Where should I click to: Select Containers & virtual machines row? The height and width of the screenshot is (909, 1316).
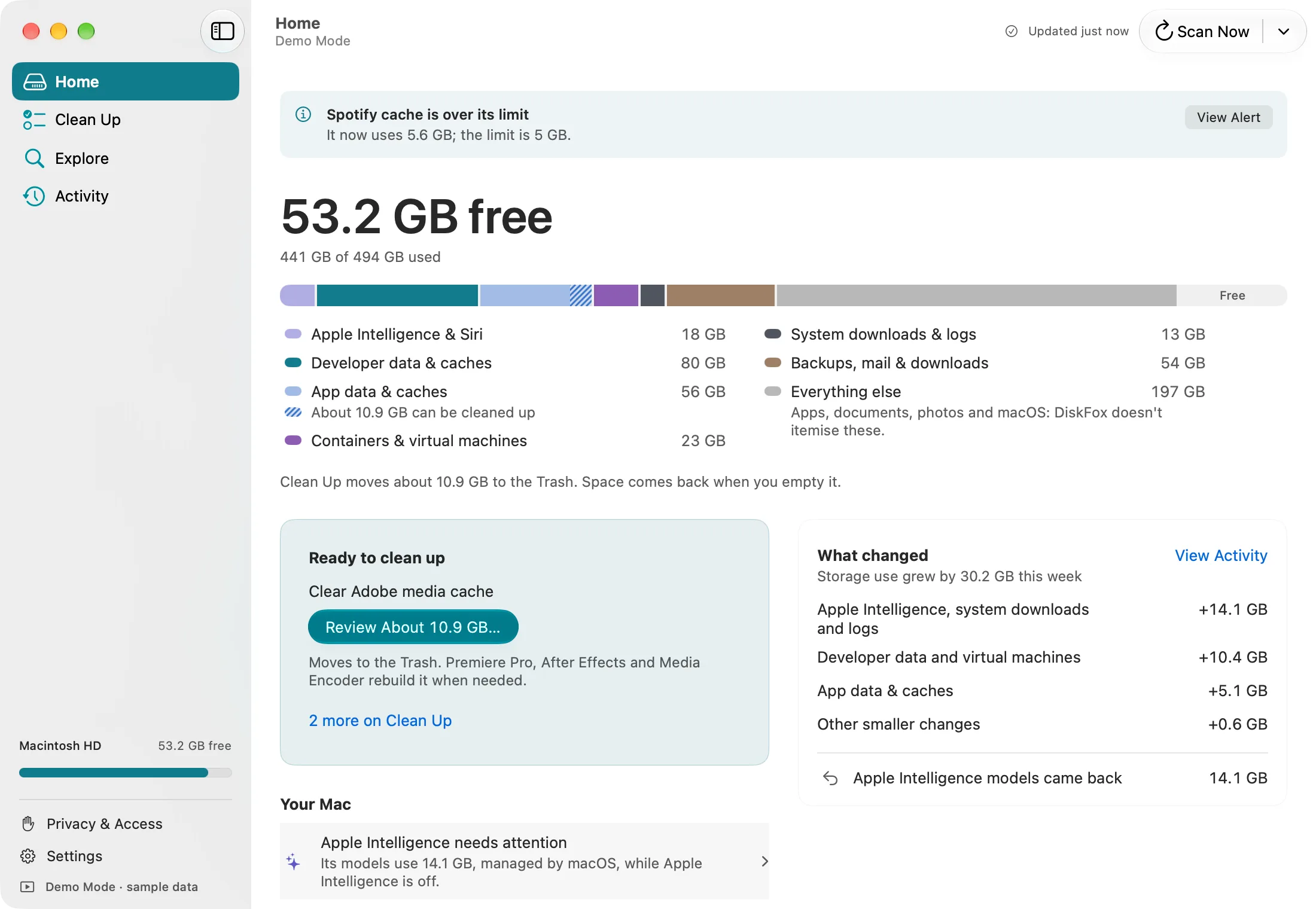tap(505, 441)
